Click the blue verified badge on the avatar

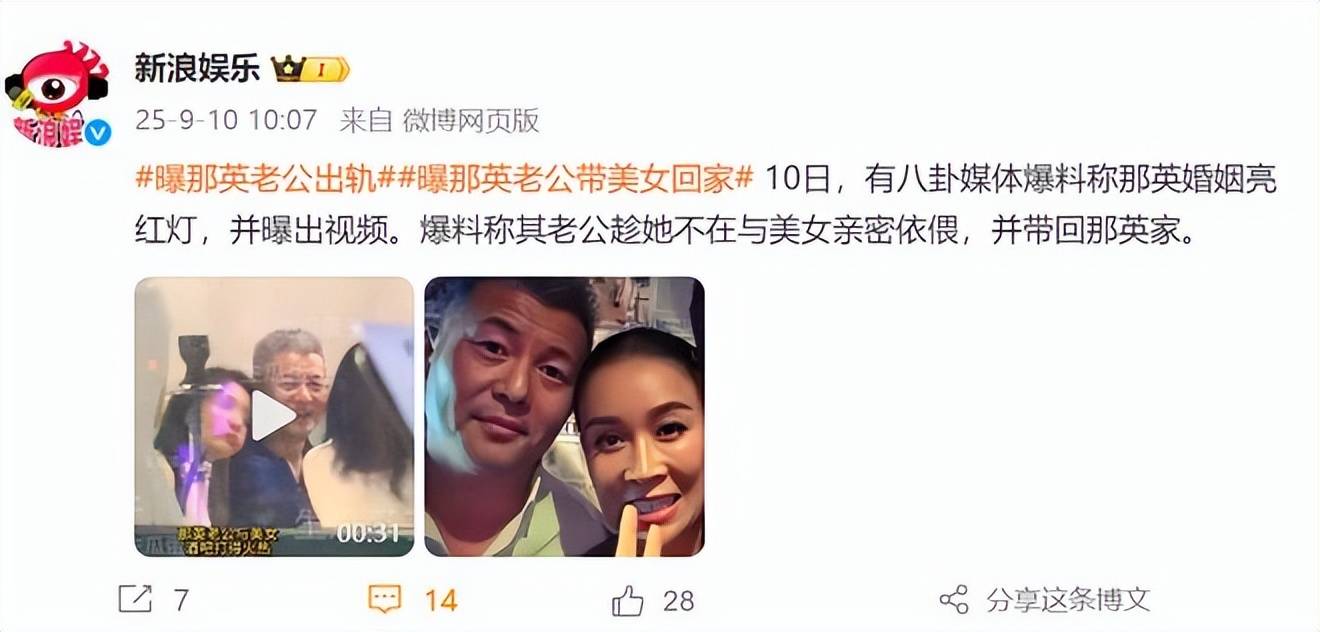point(97,132)
